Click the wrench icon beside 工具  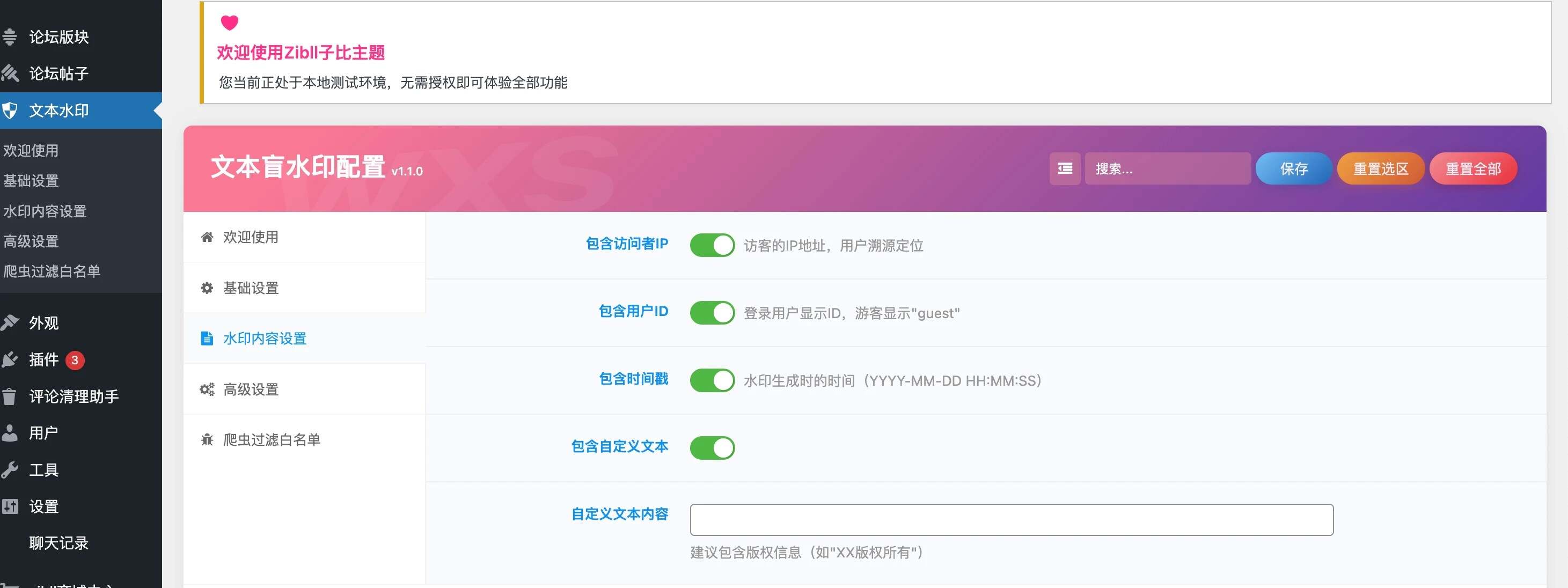pos(10,470)
